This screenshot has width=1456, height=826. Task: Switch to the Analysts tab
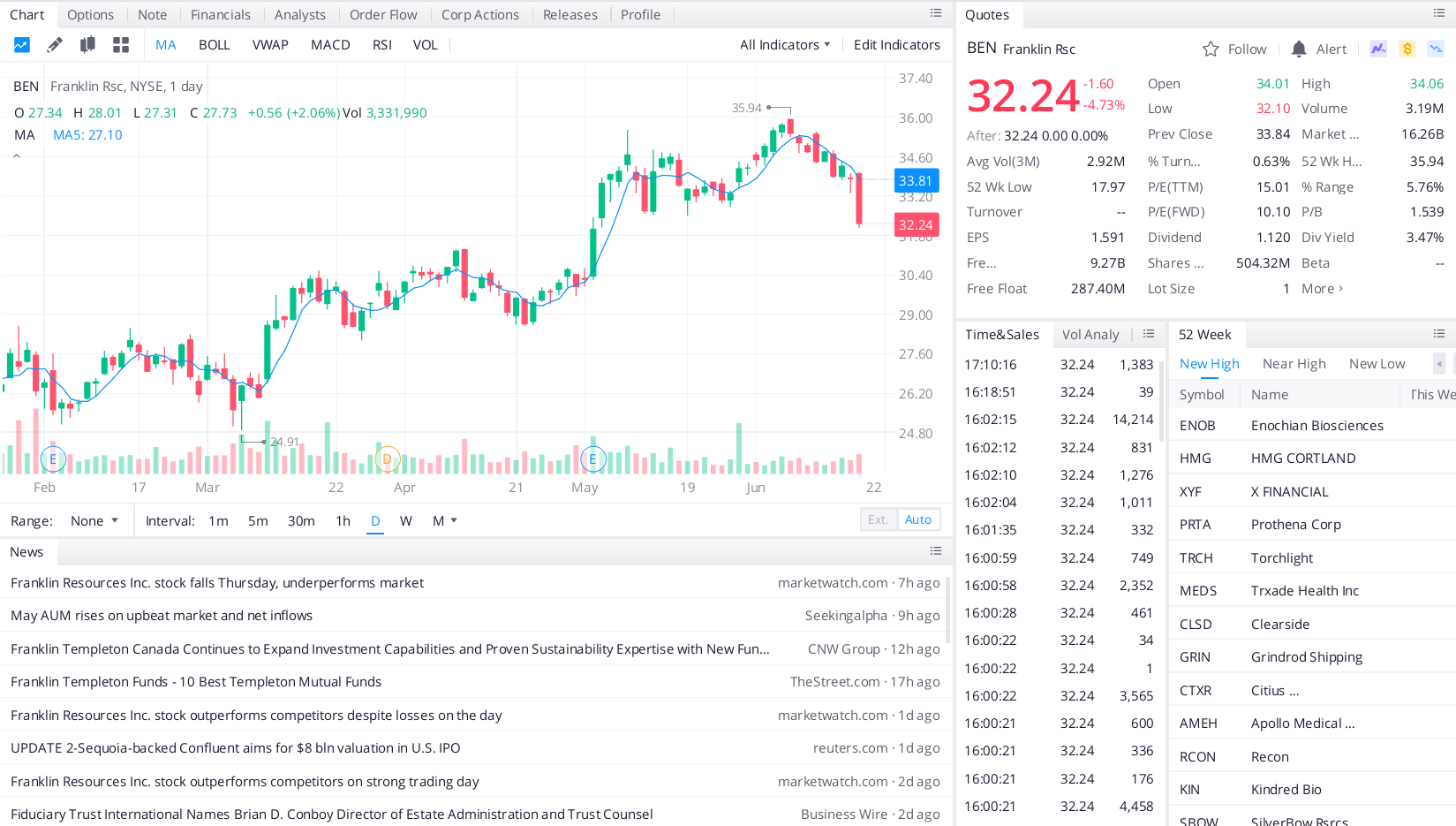(x=300, y=15)
